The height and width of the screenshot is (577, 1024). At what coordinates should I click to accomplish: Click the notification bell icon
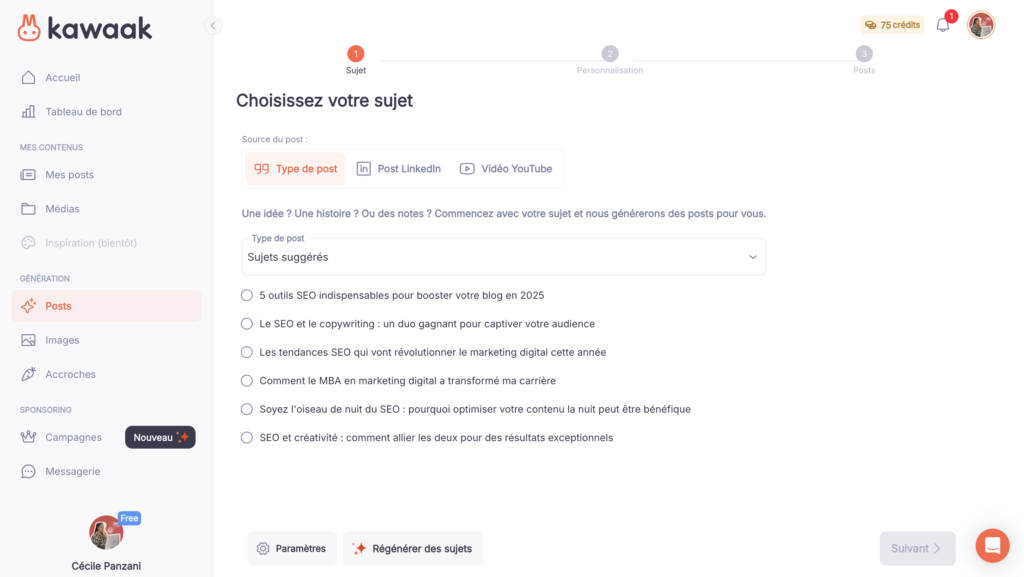tap(941, 24)
